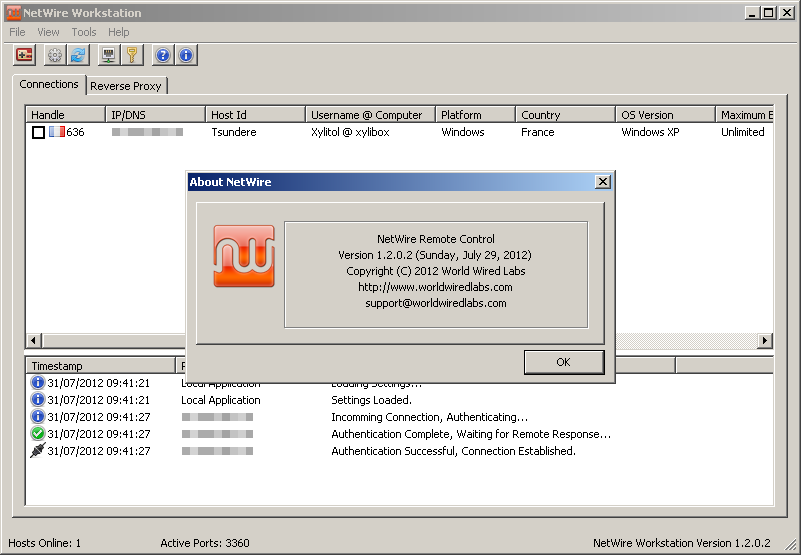
Task: Click the Version 1.2.0.2 line in About dialog
Action: pyautogui.click(x=435, y=255)
